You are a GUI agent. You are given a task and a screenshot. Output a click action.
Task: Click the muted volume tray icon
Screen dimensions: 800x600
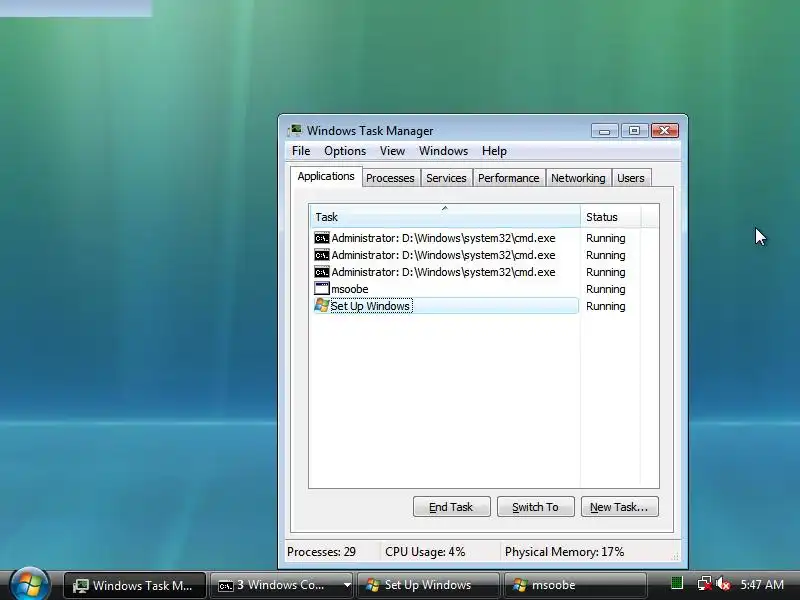click(723, 584)
